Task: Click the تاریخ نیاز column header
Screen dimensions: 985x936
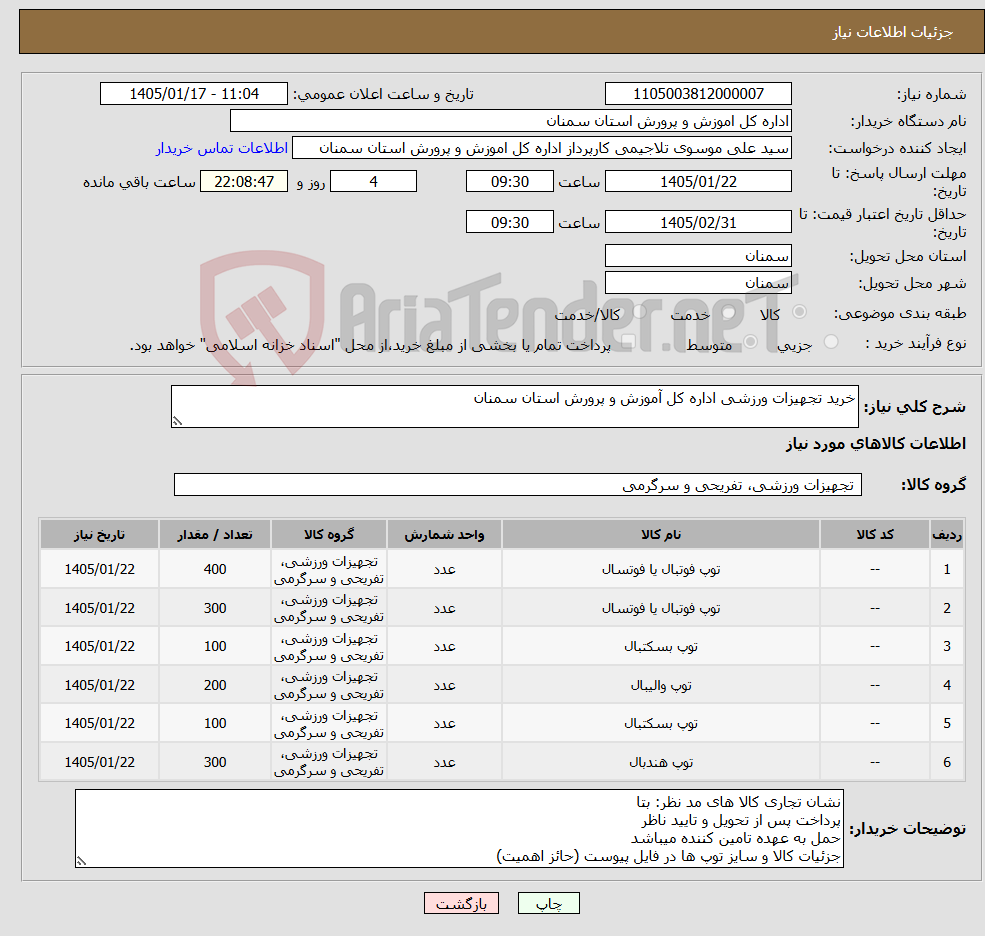Action: [x=99, y=535]
